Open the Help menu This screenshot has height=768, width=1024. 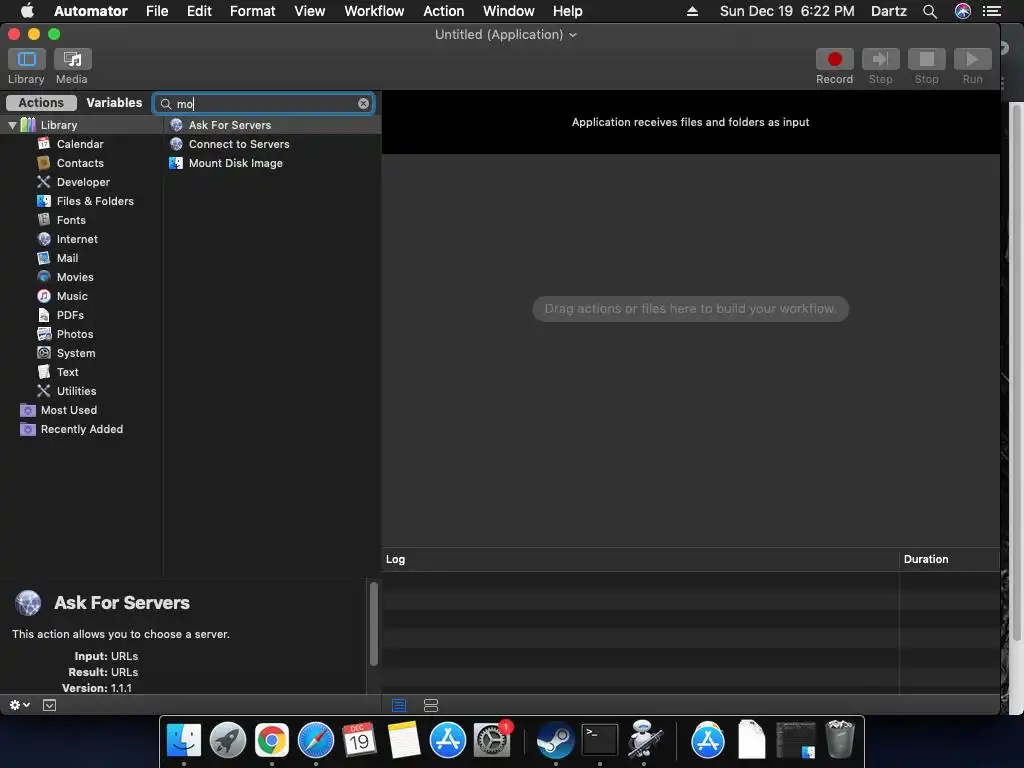568,11
